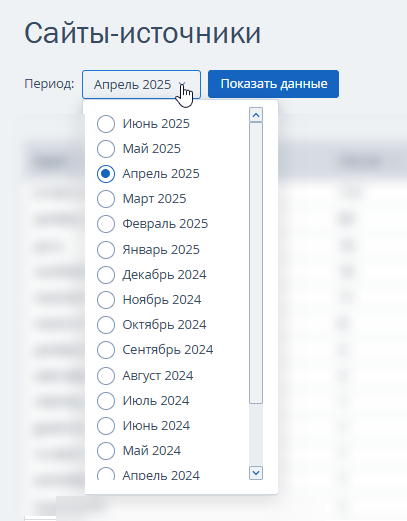This screenshot has width=407, height=521.
Task: Select Ноябрь 2024 in the dropdown
Action: pyautogui.click(x=106, y=300)
